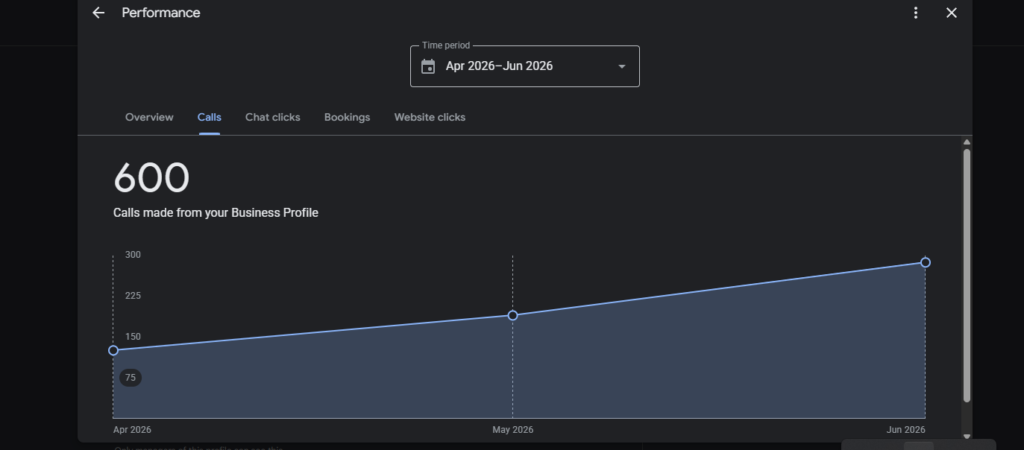1024x450 pixels.
Task: Go back with the left arrow icon
Action: [99, 13]
